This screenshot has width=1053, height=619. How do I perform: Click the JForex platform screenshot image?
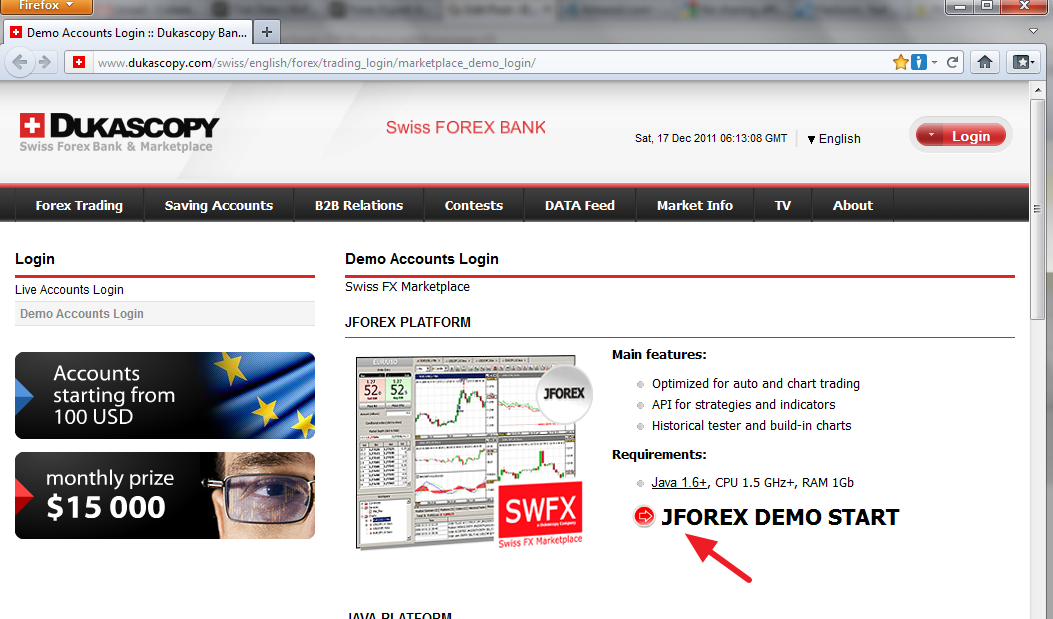472,452
